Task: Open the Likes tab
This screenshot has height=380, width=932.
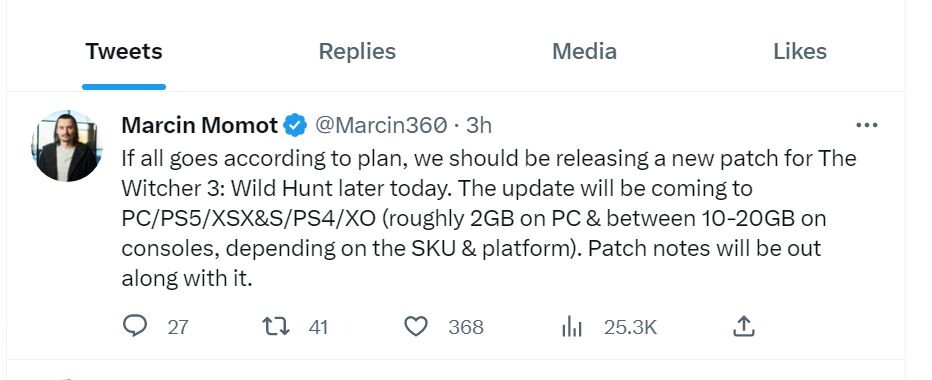Action: (799, 51)
